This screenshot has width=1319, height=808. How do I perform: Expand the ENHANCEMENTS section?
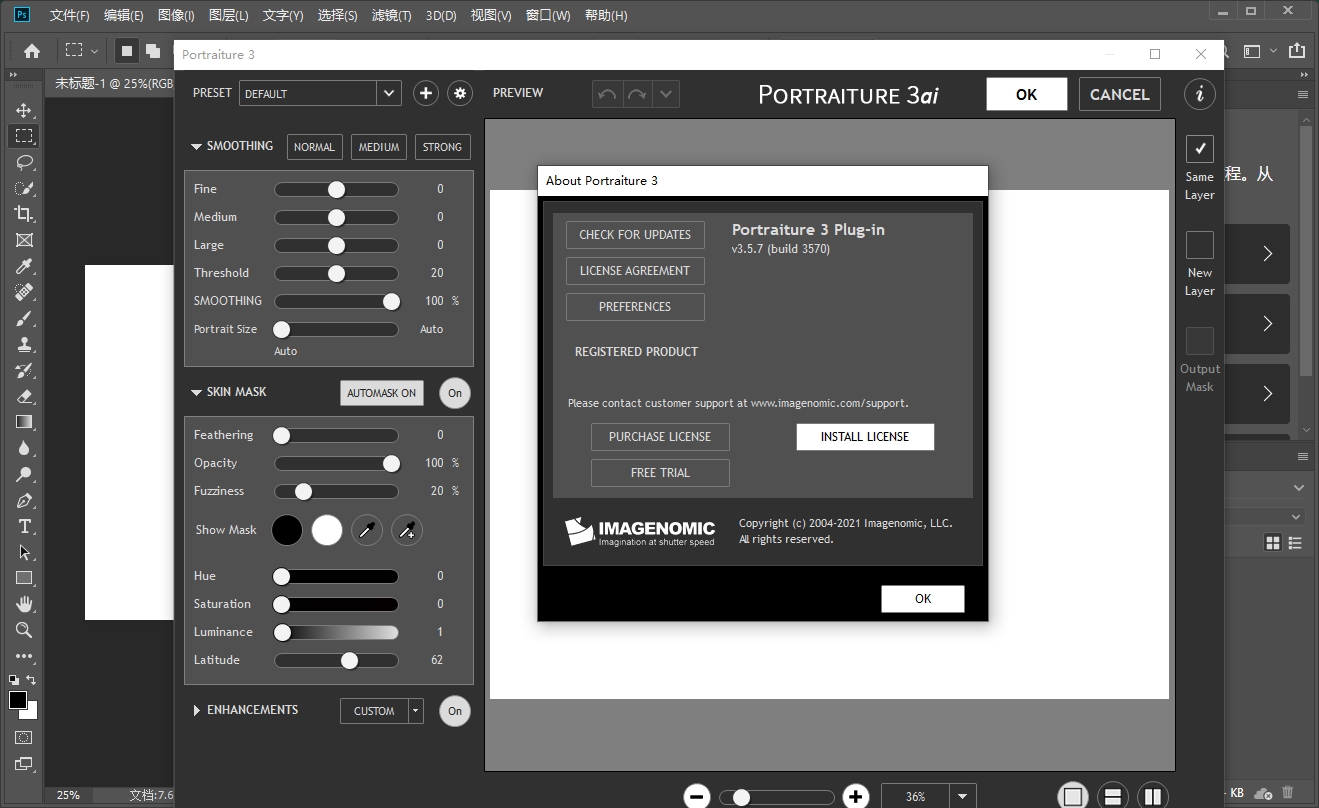[x=197, y=710]
